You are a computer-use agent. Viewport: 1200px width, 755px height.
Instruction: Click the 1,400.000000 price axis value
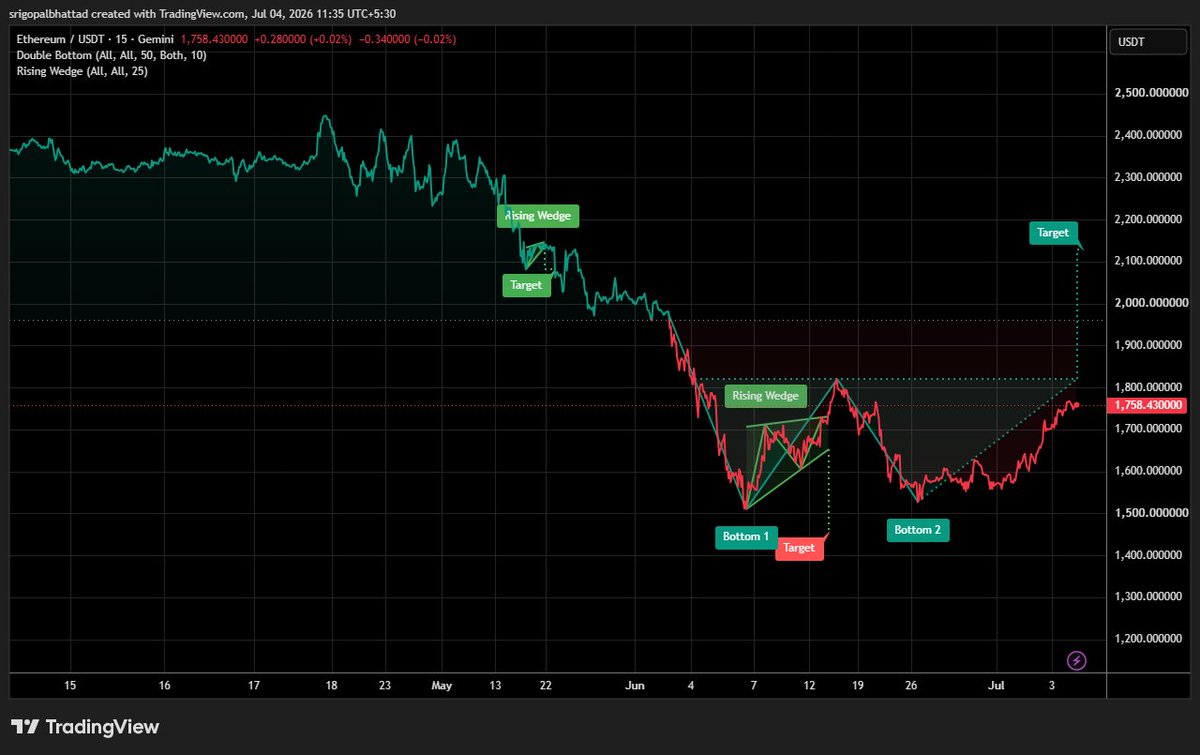tap(1150, 555)
